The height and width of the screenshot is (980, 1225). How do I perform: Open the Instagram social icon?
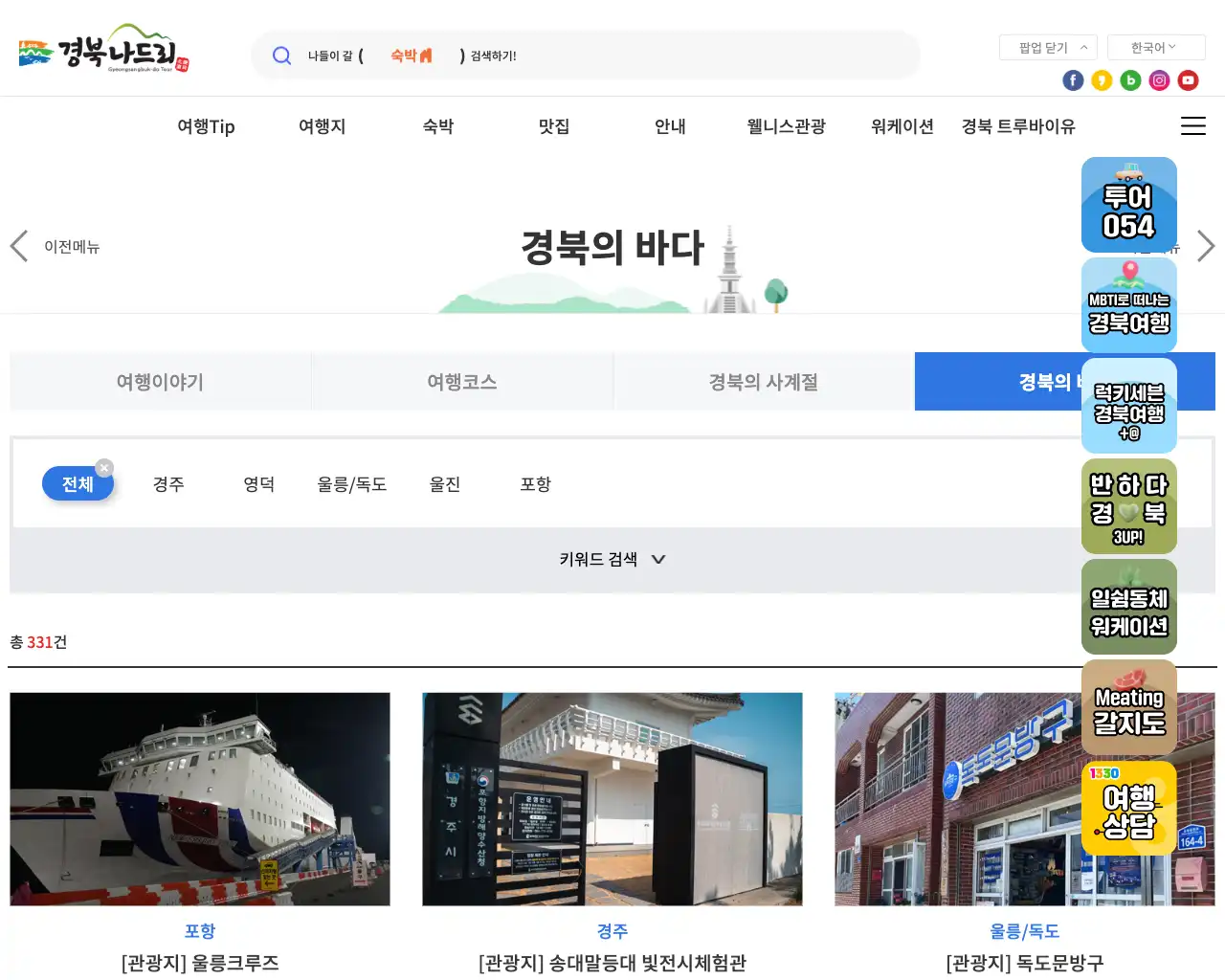point(1159,80)
